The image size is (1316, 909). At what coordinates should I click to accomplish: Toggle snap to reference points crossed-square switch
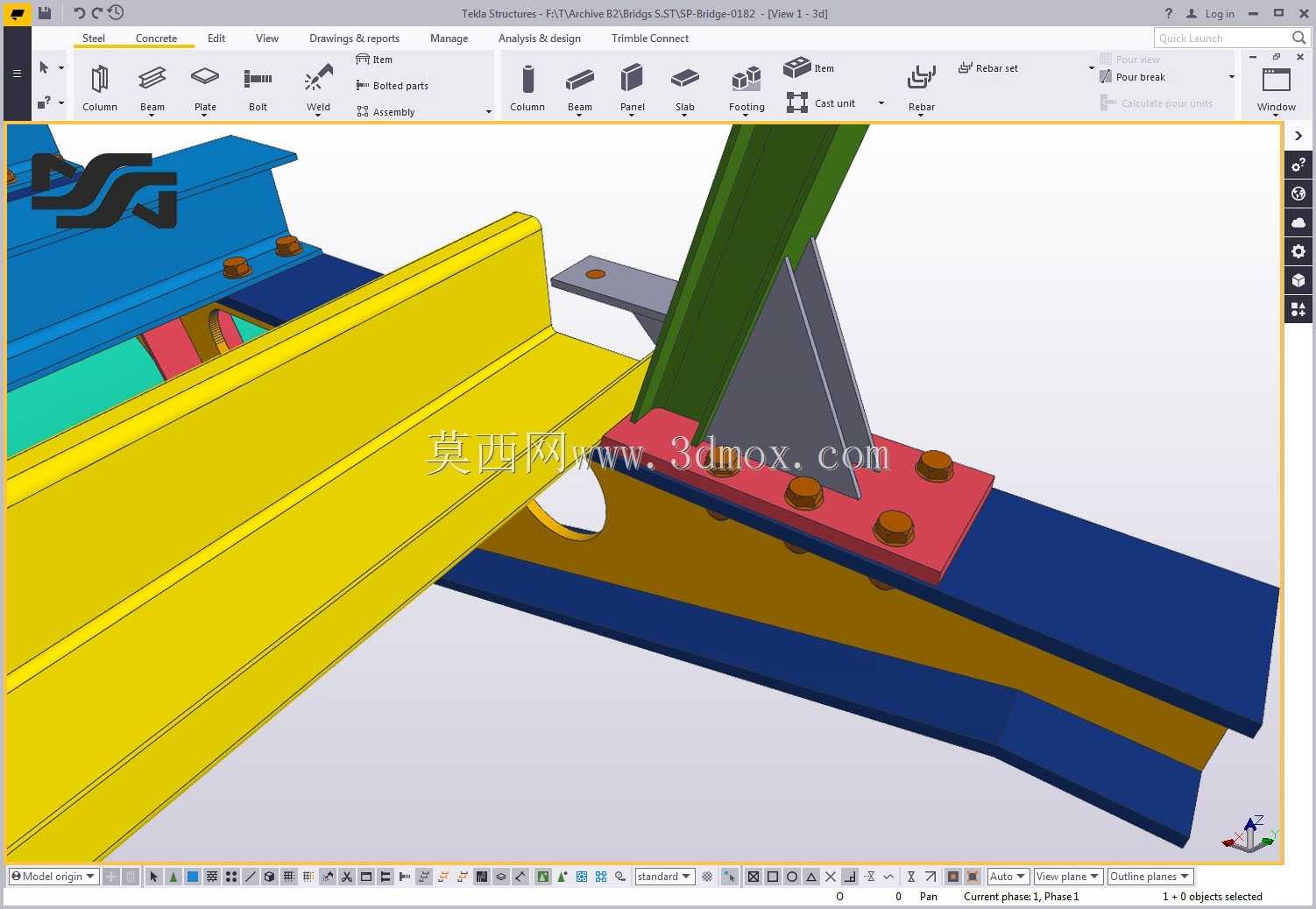pyautogui.click(x=754, y=877)
